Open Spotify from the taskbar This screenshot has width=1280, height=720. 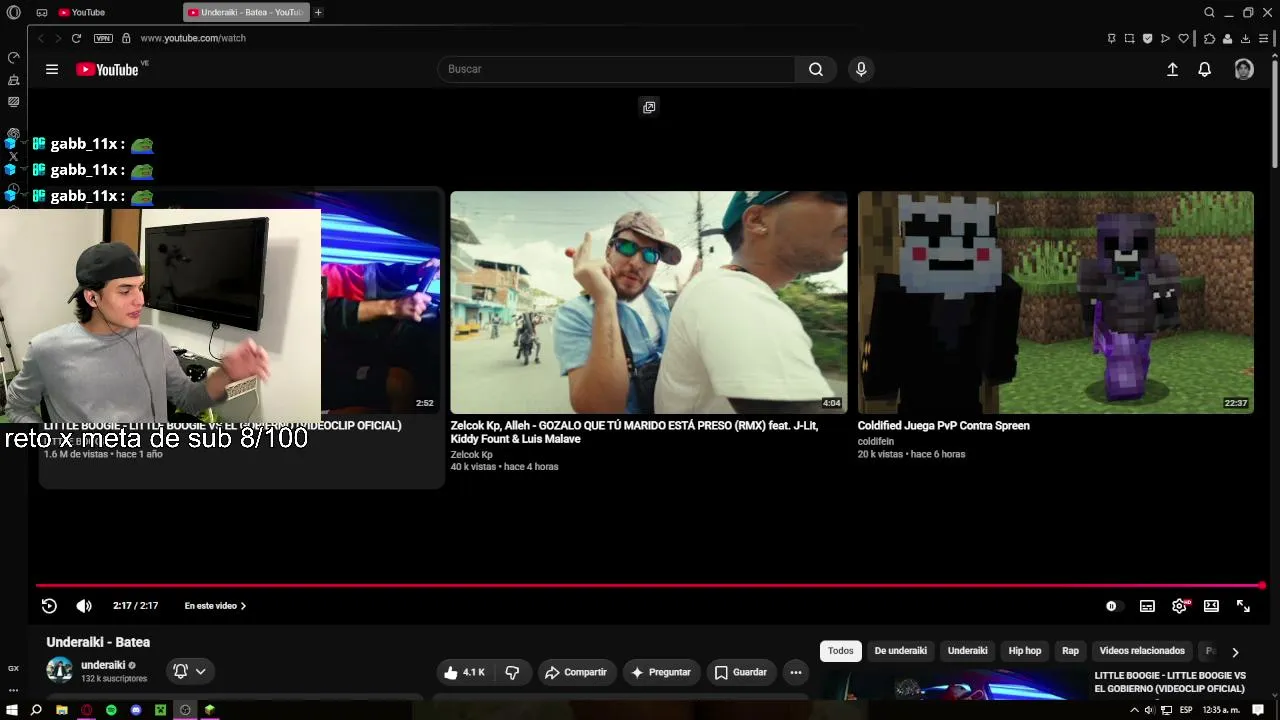point(111,710)
